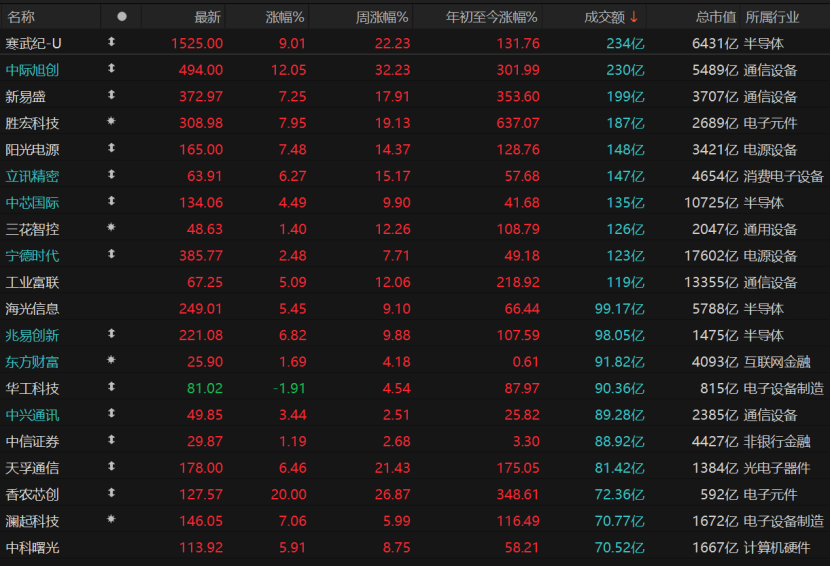Open the 中芯国际 stock link
Screen dimensions: 831x566
click(32, 202)
